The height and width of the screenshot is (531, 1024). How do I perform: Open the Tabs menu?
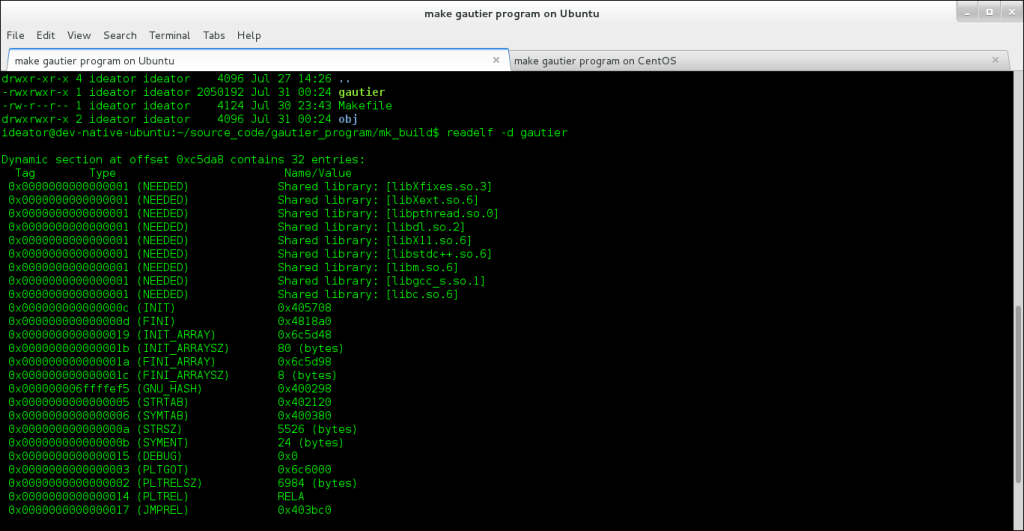pos(214,35)
